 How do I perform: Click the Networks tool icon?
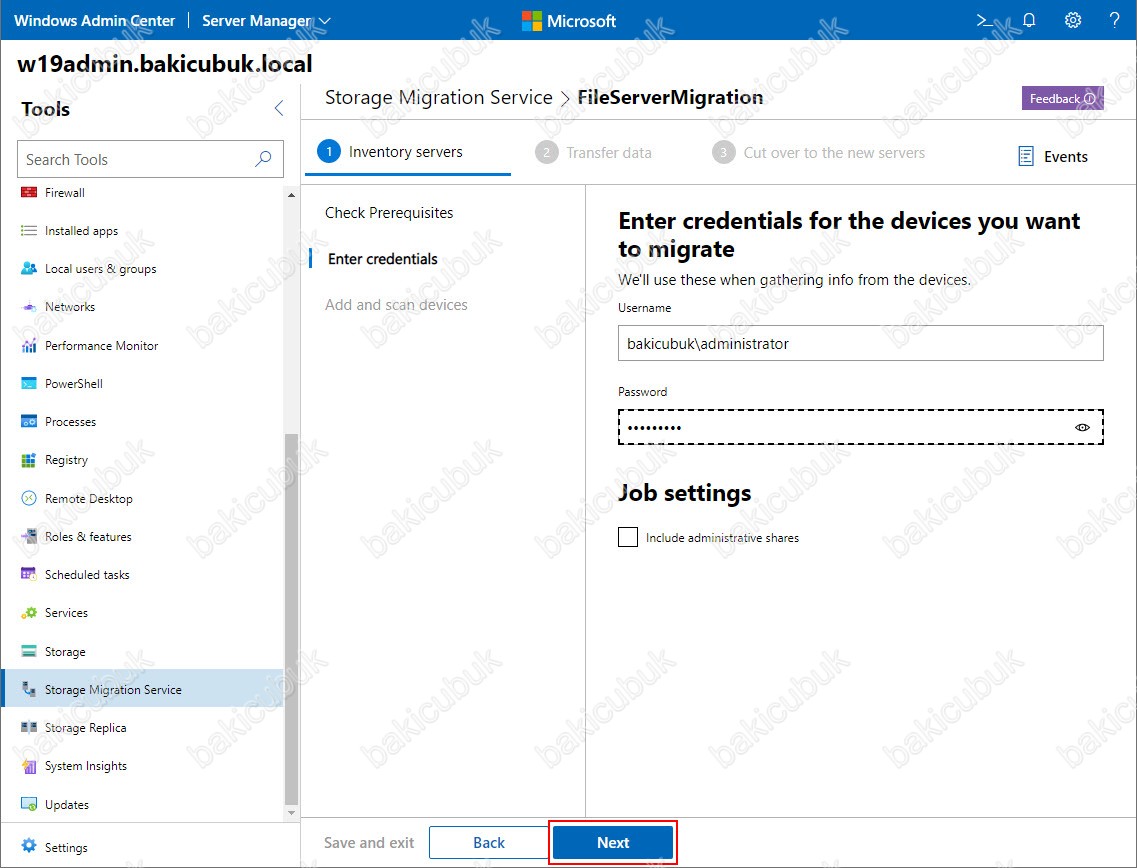[29, 307]
